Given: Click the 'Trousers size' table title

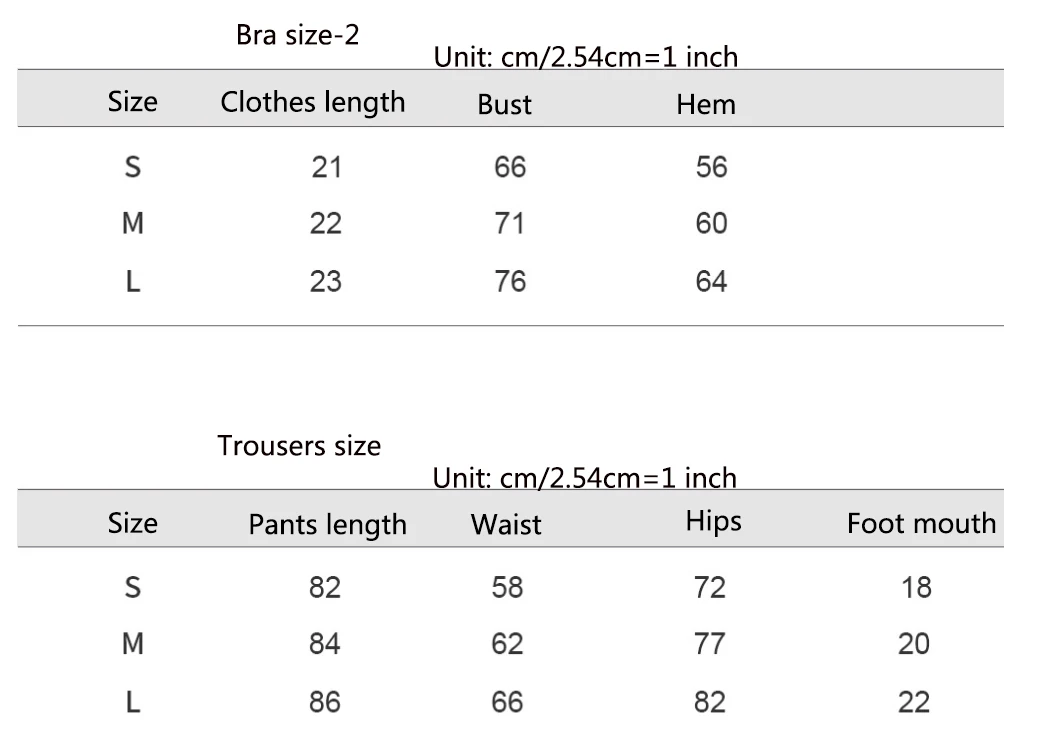Looking at the screenshot, I should pyautogui.click(x=299, y=446).
